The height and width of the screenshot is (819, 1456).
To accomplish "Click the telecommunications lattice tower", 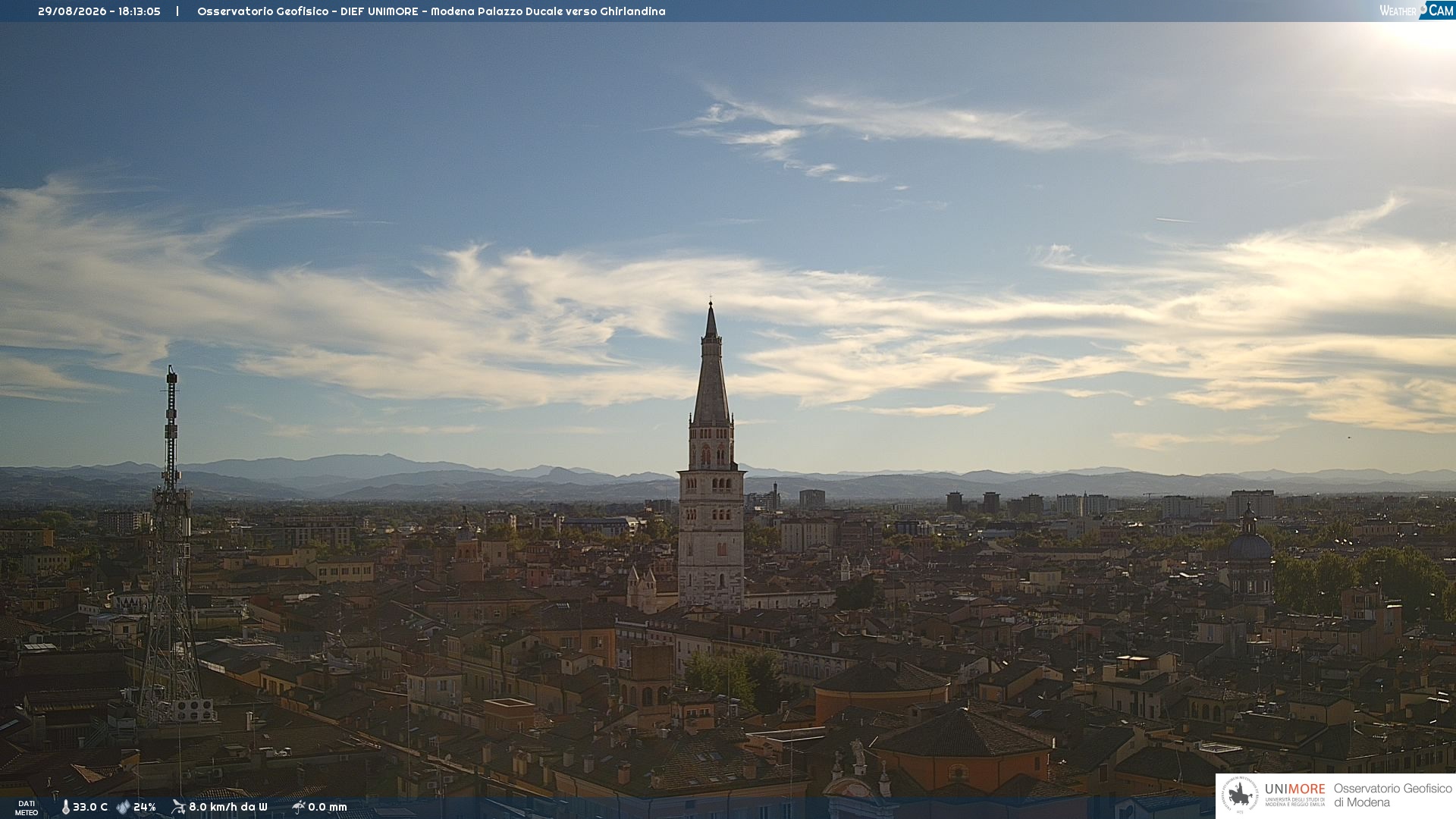I will [171, 546].
